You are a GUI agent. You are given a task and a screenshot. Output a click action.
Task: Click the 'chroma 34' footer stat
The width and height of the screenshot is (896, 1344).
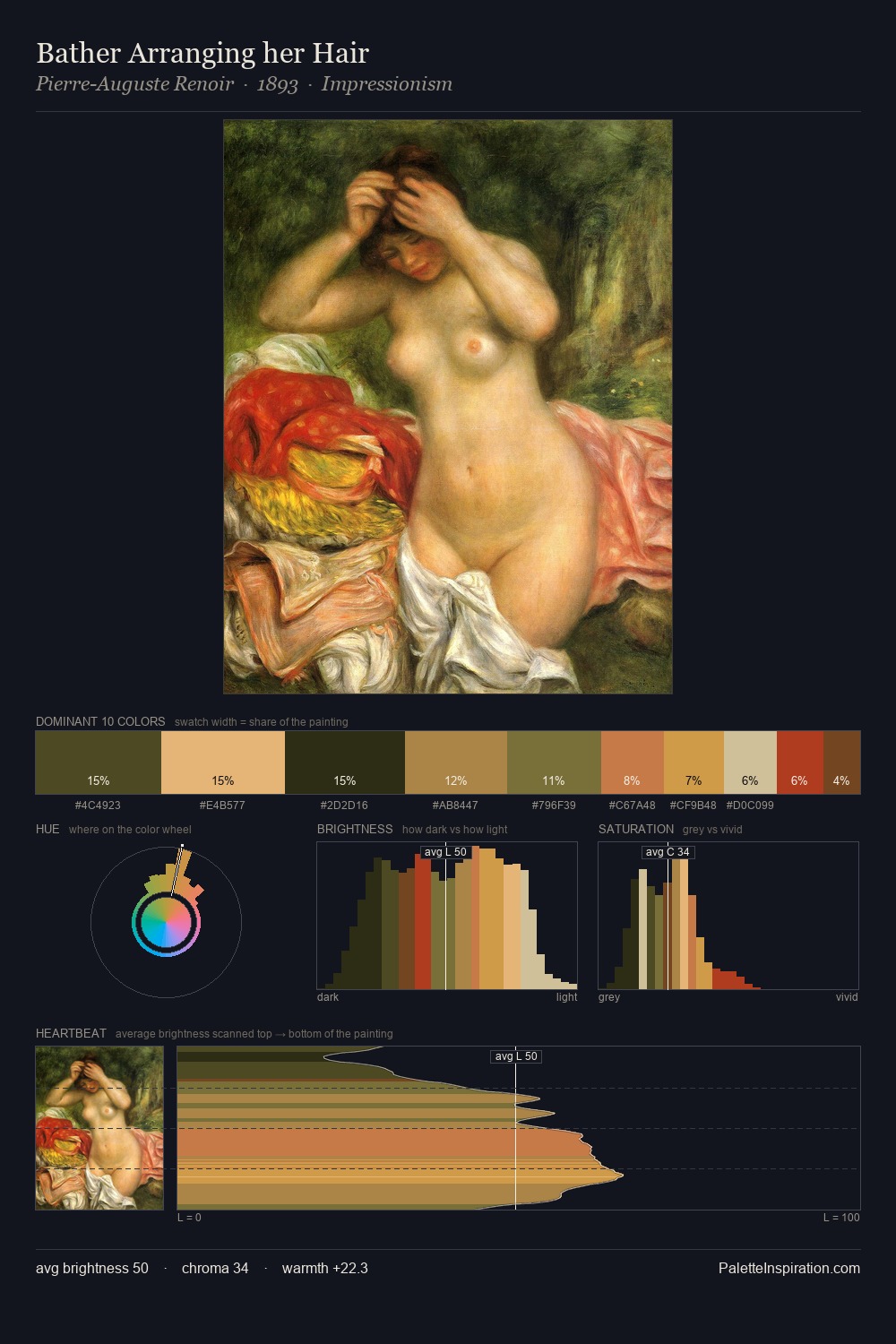click(x=215, y=1269)
